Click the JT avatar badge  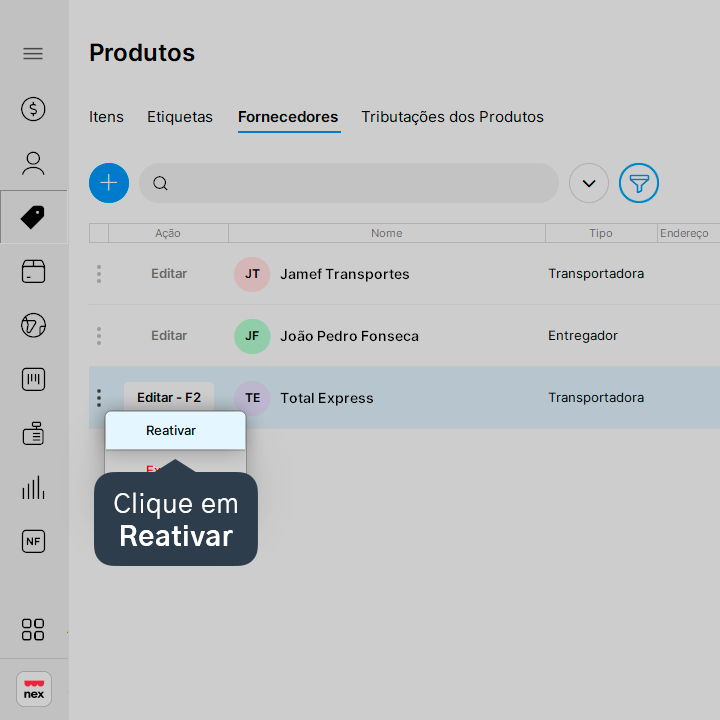[x=252, y=274]
